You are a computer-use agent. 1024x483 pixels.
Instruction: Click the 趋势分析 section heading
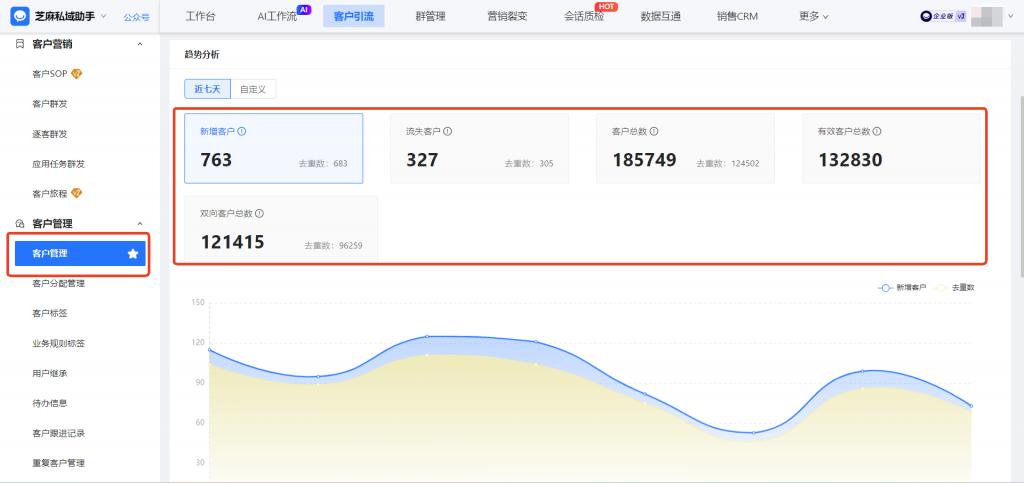click(x=202, y=55)
